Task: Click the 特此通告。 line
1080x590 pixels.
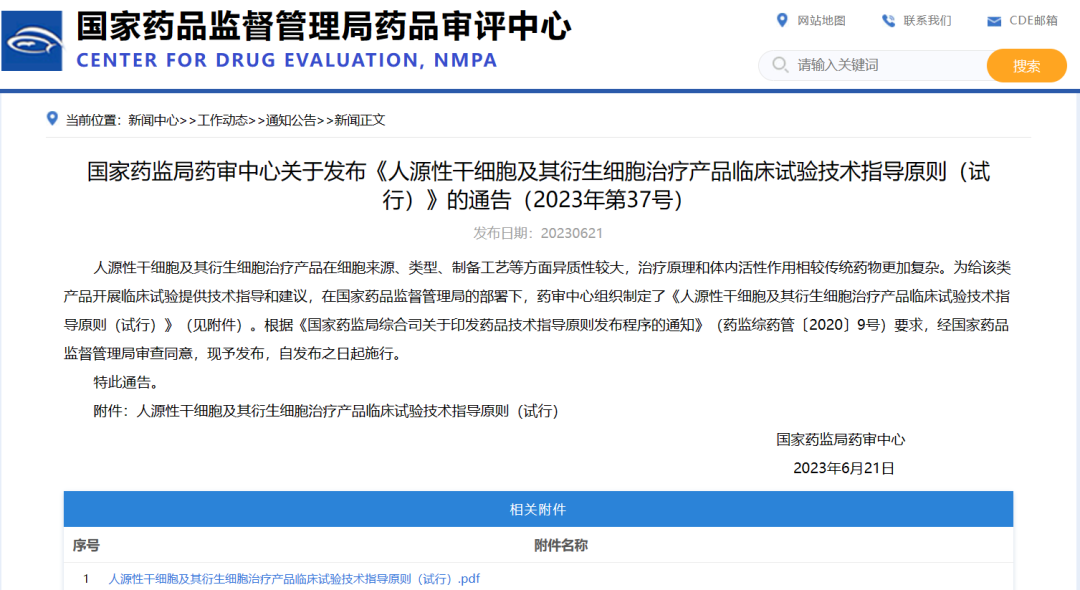Action: (129, 382)
